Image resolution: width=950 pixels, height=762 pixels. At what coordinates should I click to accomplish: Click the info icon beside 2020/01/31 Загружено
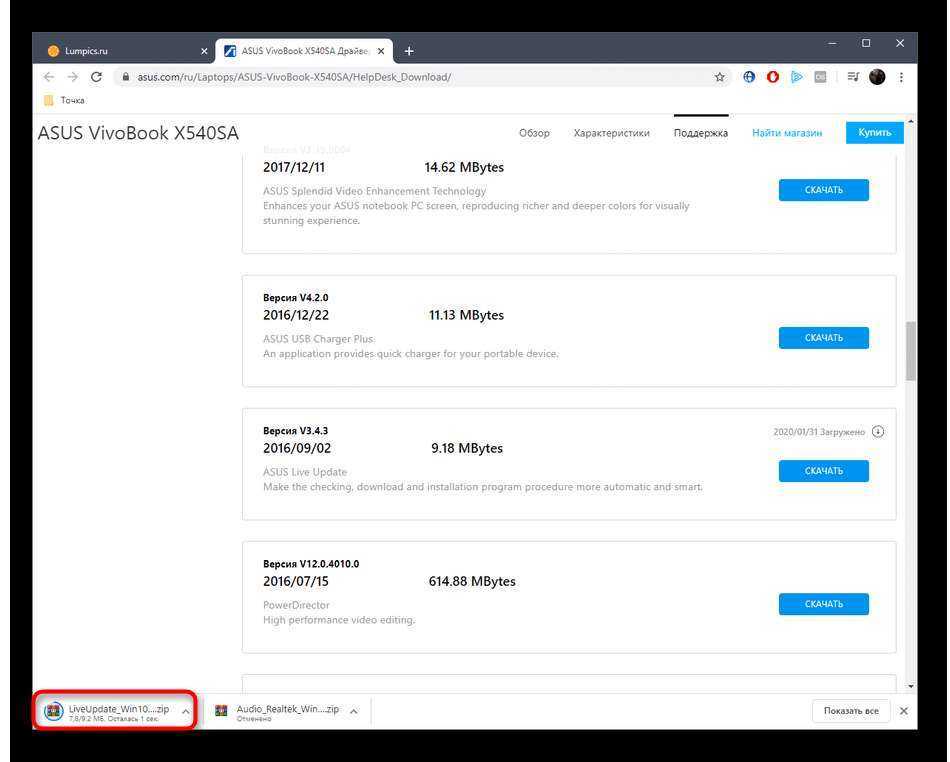[878, 432]
